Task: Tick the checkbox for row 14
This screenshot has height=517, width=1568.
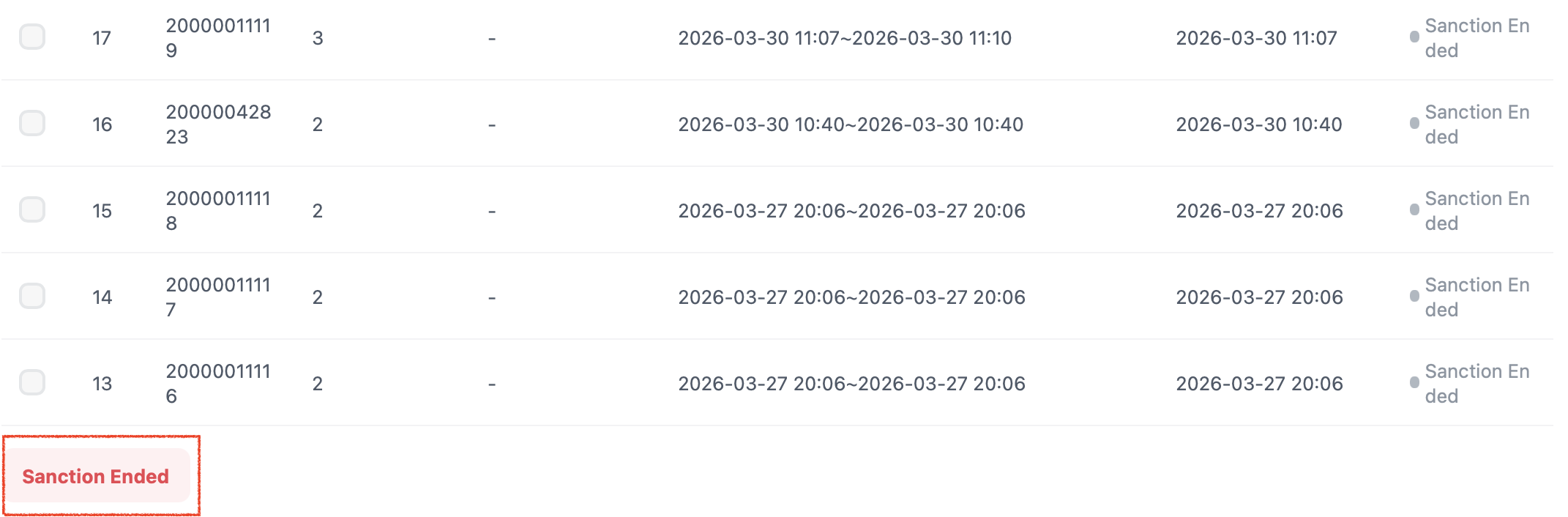Action: 32,296
